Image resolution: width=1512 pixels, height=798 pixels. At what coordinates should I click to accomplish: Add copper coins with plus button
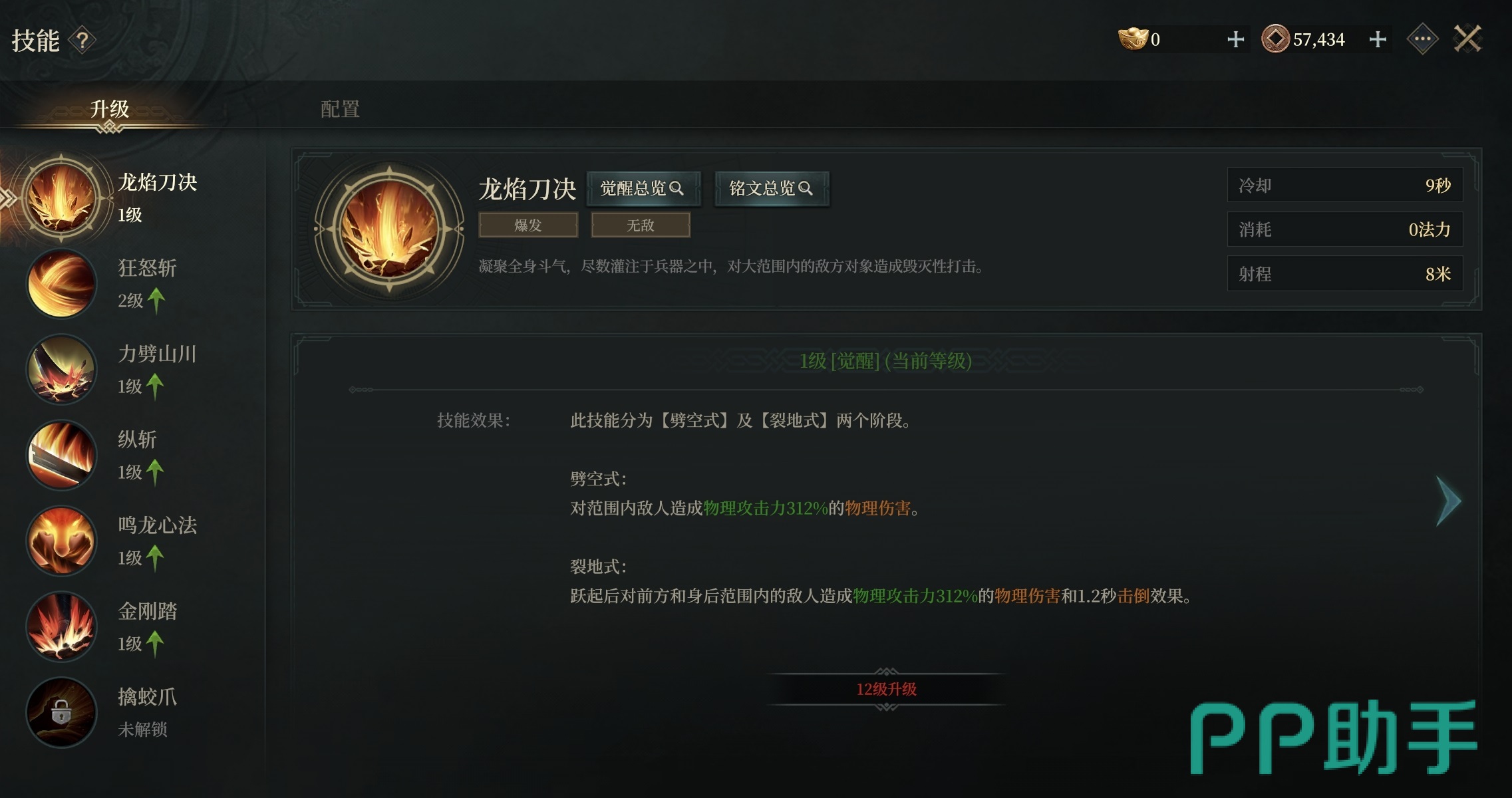1378,39
